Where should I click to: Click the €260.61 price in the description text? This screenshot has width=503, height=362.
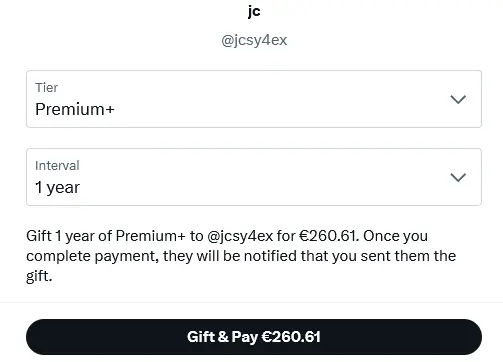(329, 236)
